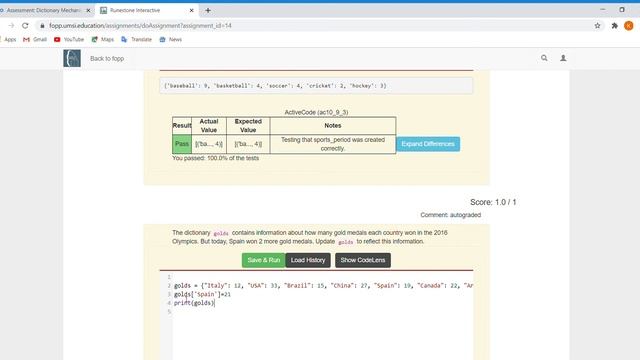Bookmark this page with the star icon
This screenshot has height=360, width=640.
point(598,26)
